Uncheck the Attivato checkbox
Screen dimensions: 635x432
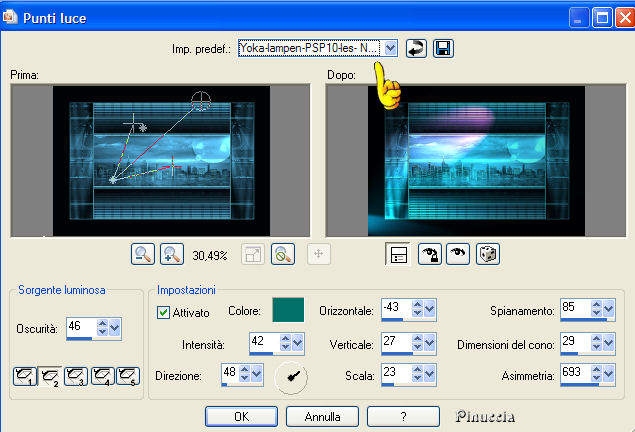point(163,312)
